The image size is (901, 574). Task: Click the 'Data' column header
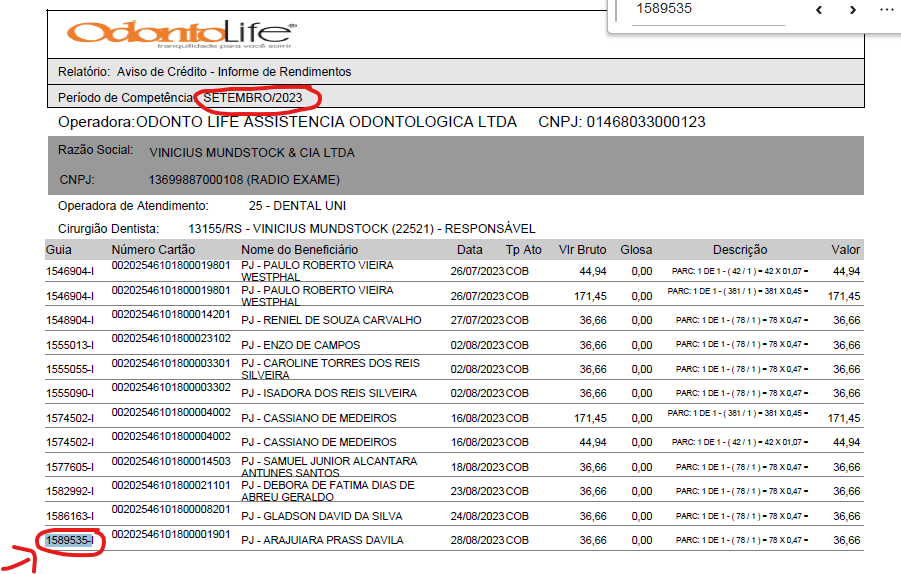pos(469,250)
